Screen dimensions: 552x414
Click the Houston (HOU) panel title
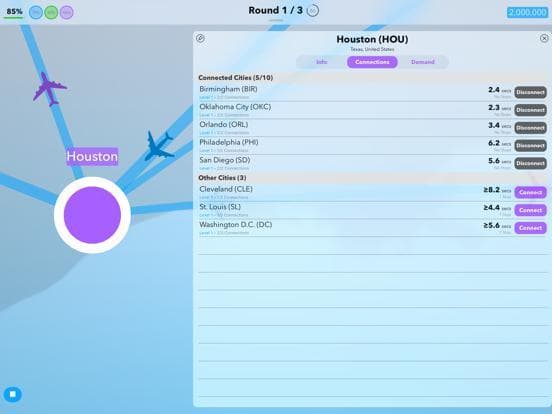pos(372,39)
